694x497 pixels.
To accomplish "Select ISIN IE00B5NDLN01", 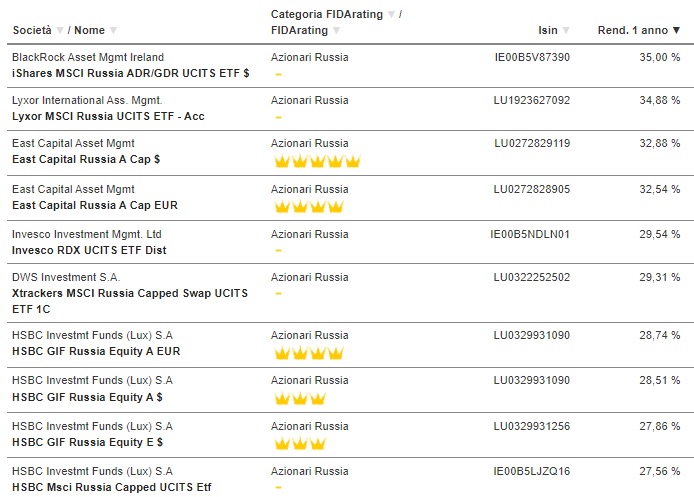I will coord(530,234).
